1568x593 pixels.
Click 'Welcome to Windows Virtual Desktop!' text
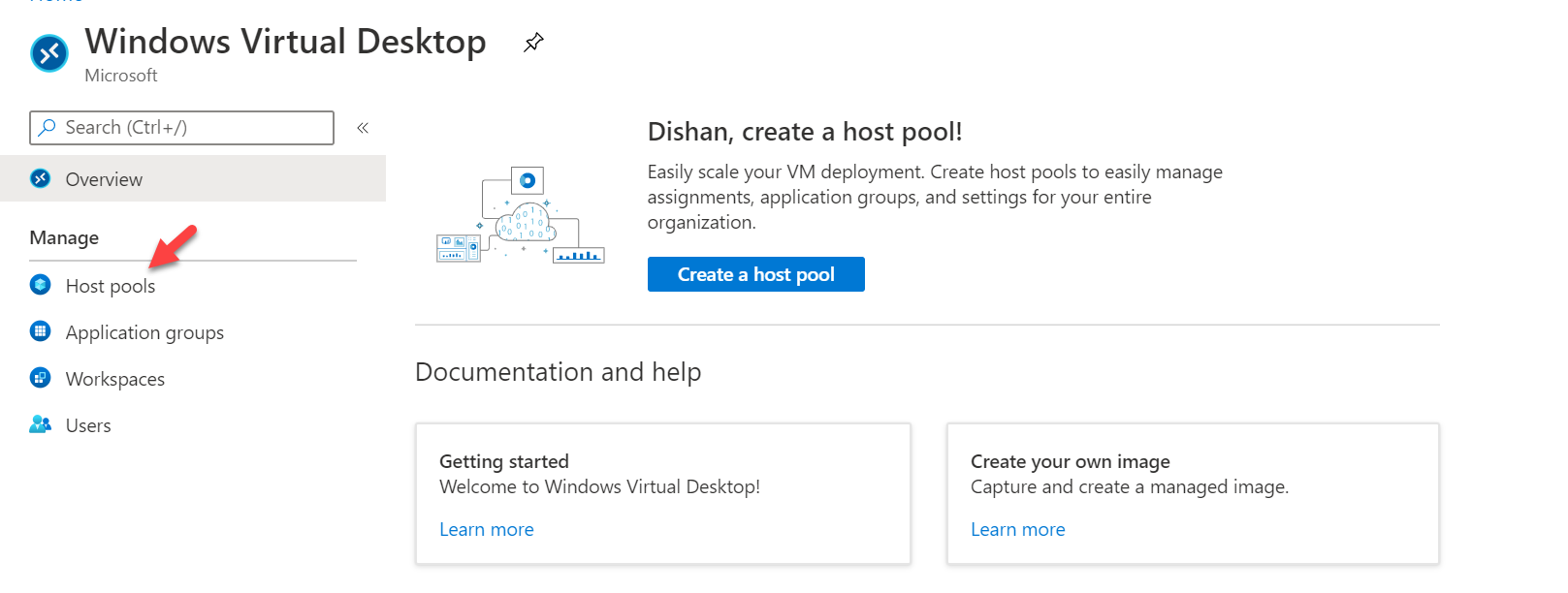point(599,486)
